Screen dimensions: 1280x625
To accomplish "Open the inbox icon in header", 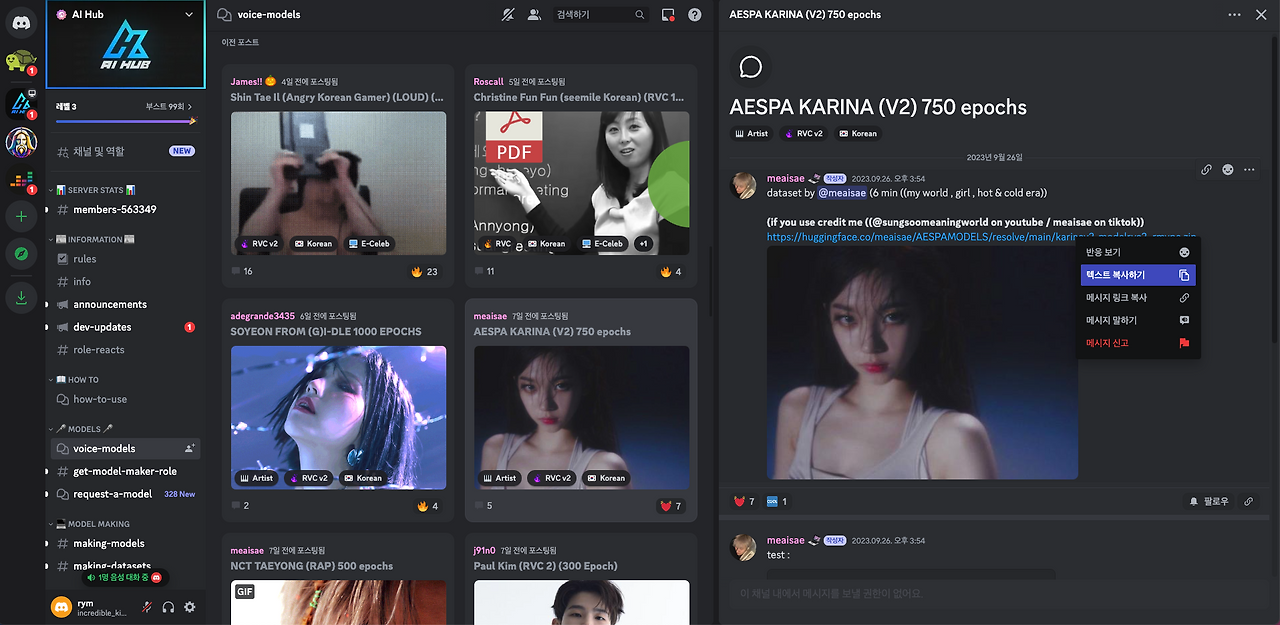I will (x=668, y=15).
